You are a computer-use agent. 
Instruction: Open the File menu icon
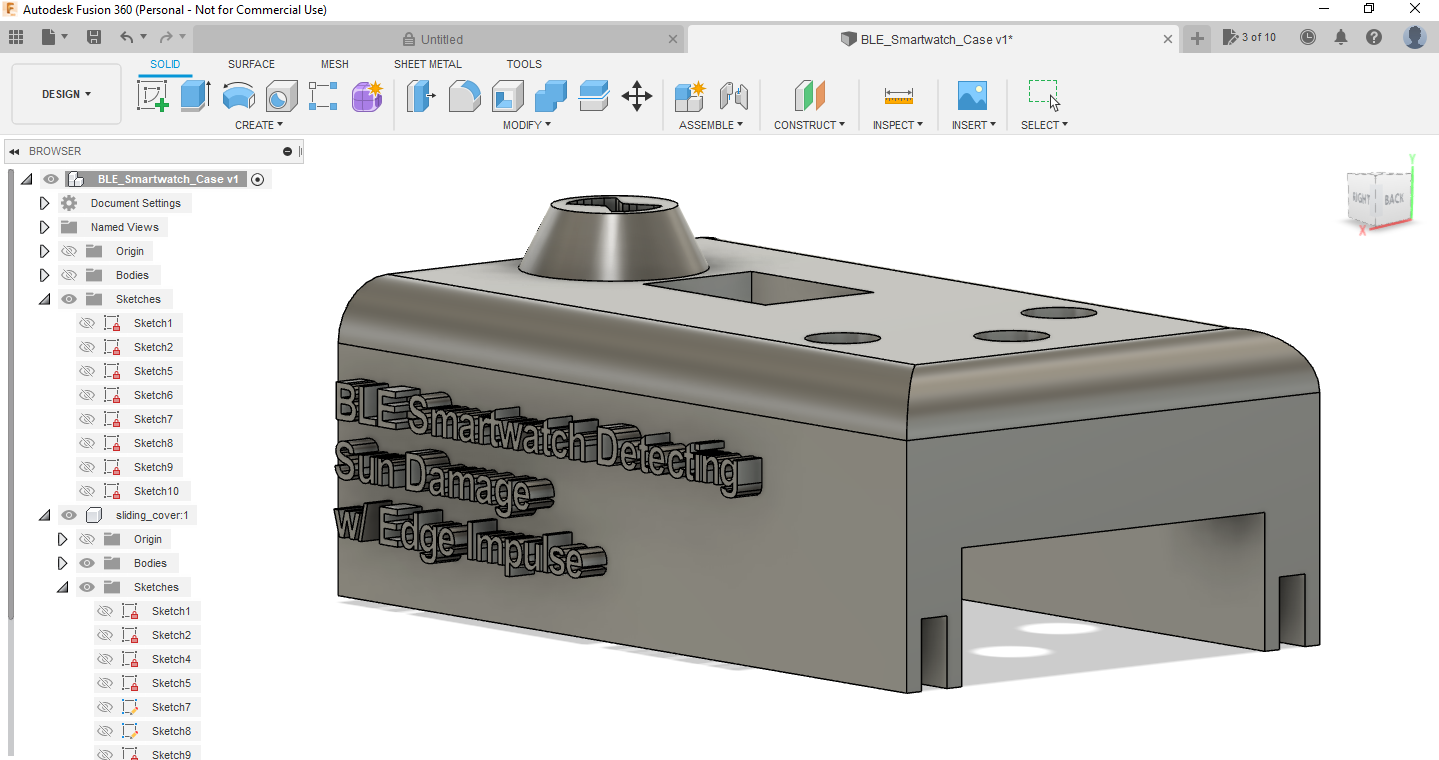55,37
